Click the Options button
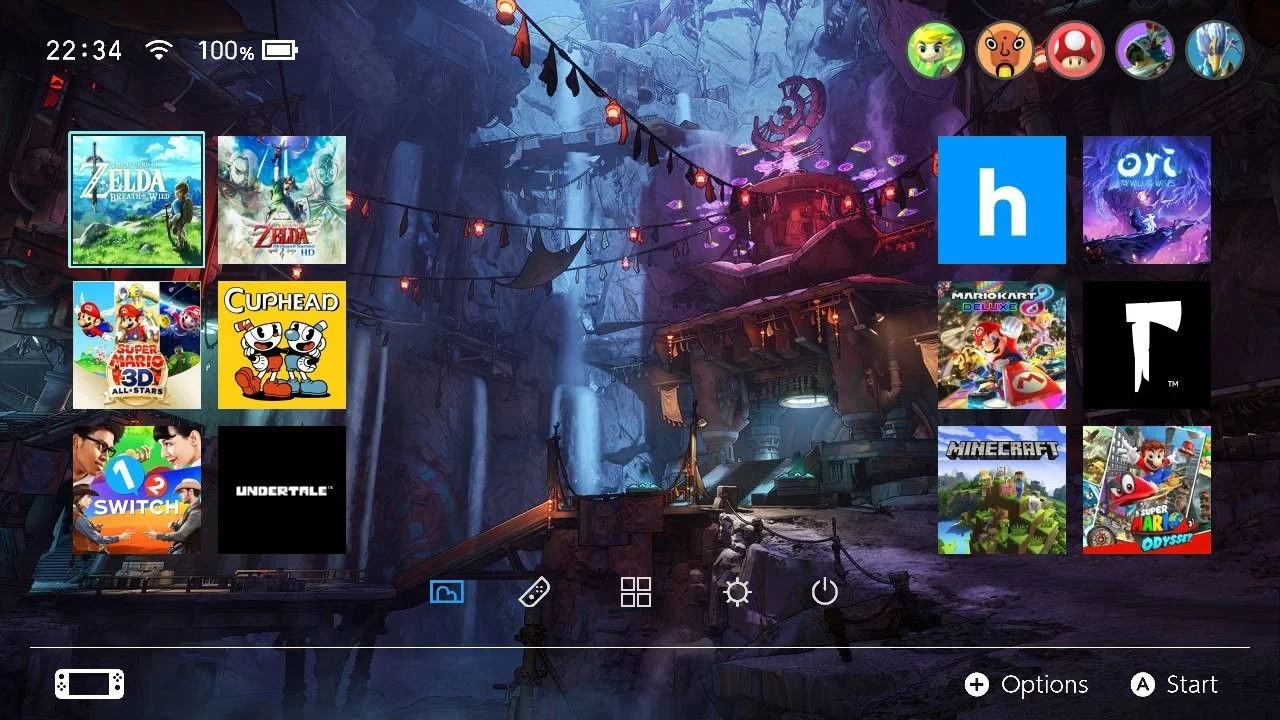Screen dimensions: 1280x720 [1026, 685]
